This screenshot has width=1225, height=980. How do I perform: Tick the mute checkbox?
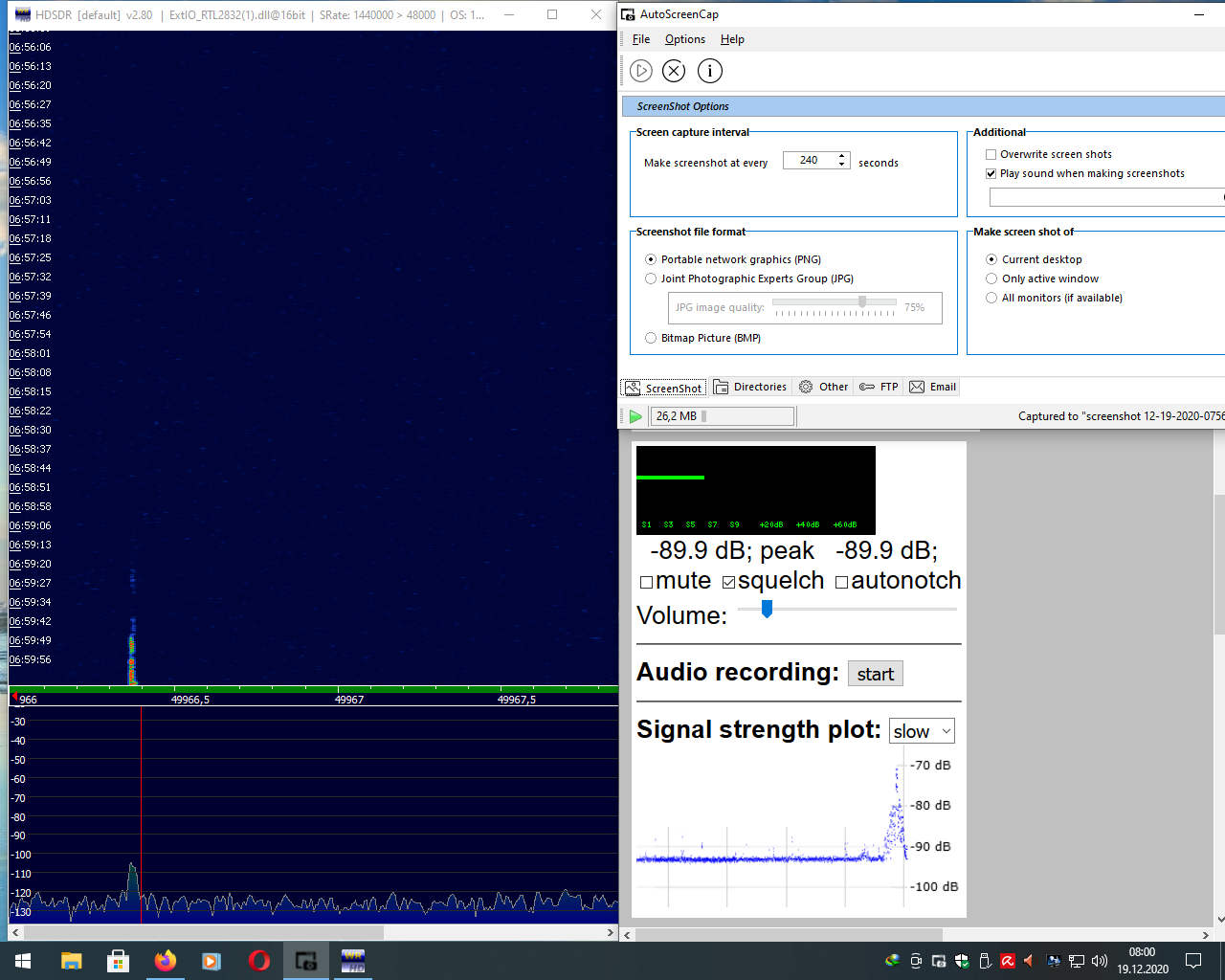(x=646, y=582)
